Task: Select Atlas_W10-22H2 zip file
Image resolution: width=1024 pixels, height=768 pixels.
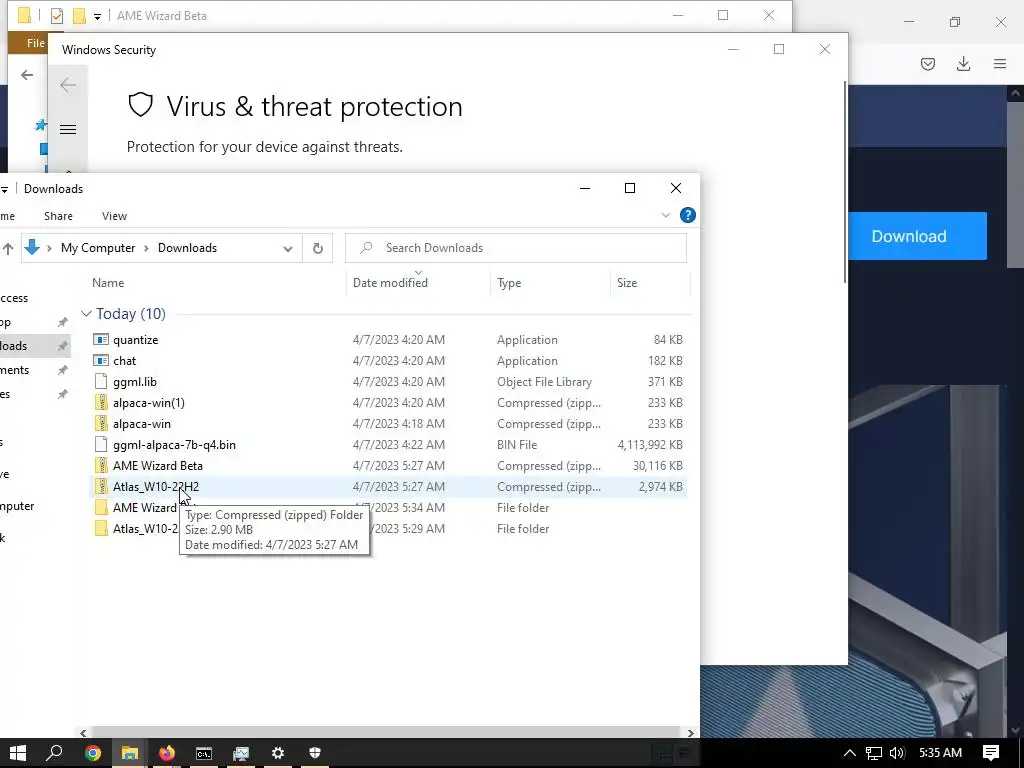Action: [156, 487]
